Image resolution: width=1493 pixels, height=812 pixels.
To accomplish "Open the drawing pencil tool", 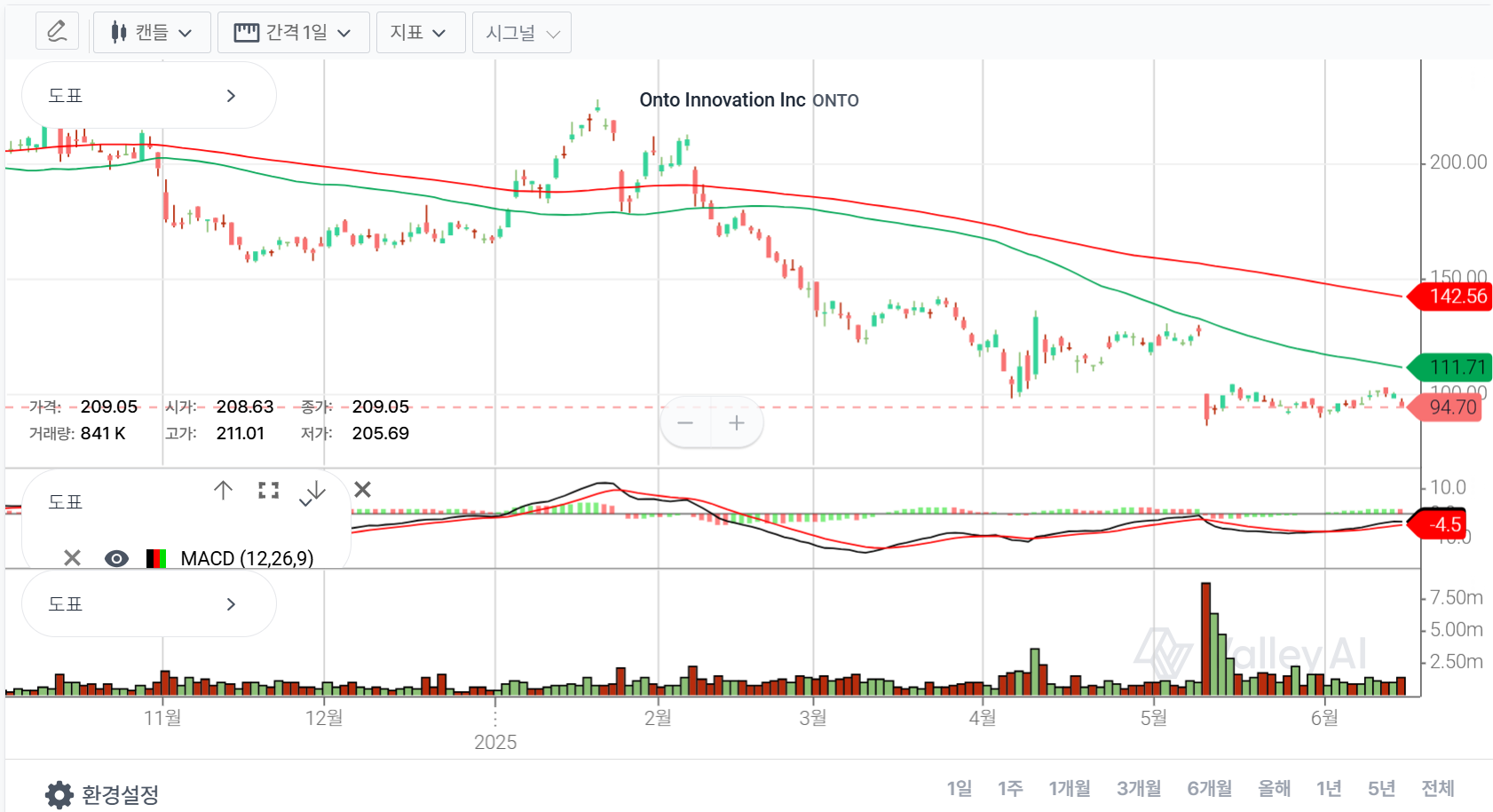I will 57,32.
